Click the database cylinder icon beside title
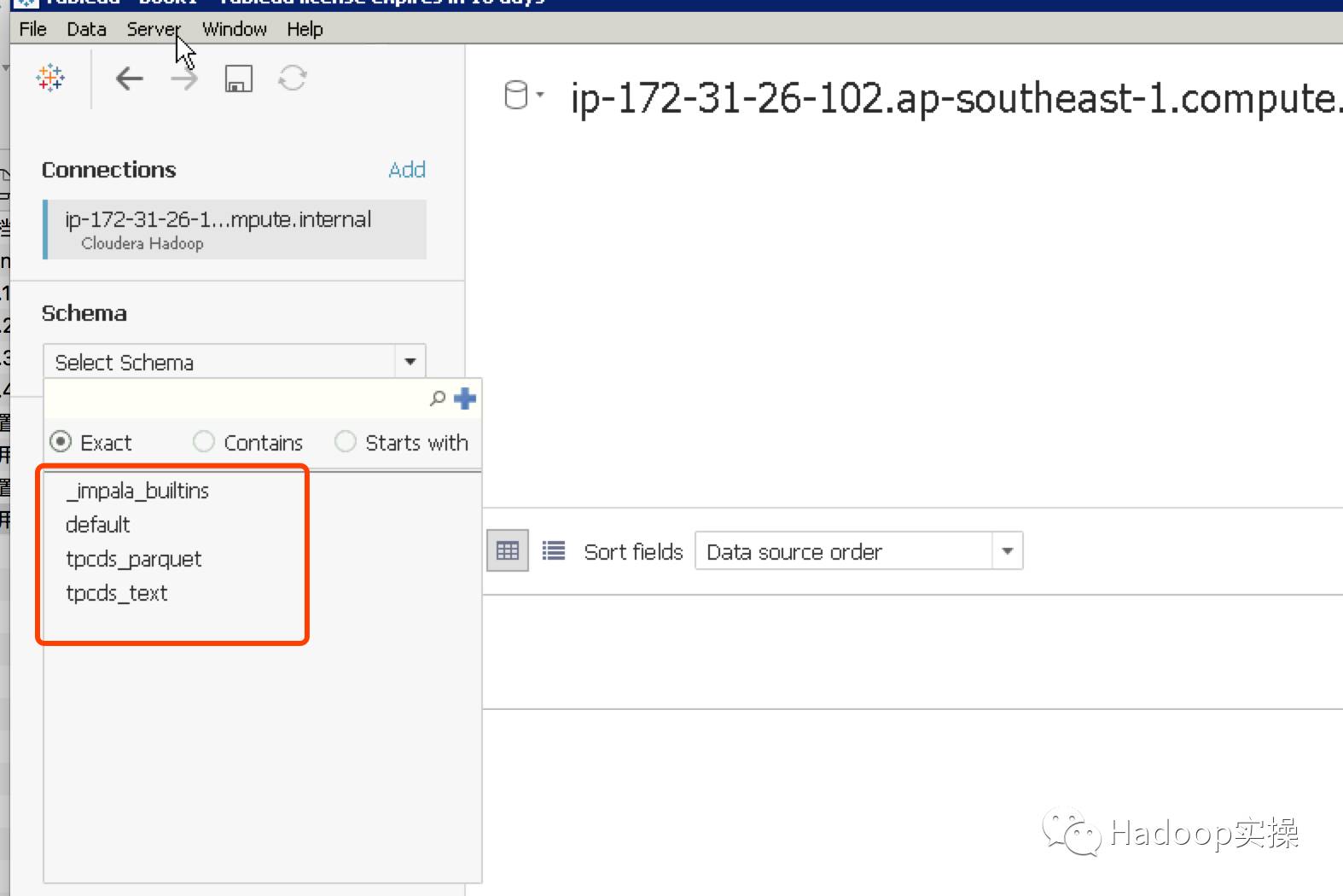Image resolution: width=1343 pixels, height=896 pixels. click(x=516, y=95)
